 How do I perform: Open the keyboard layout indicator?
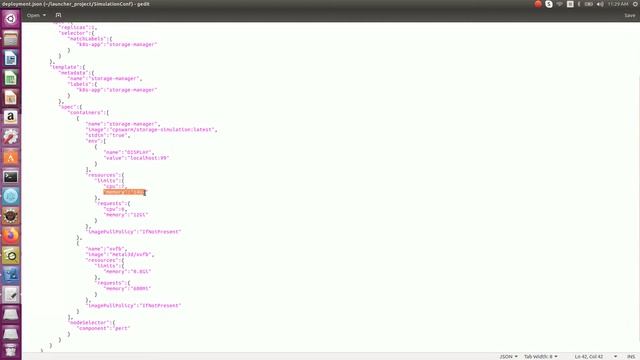[x=570, y=4]
